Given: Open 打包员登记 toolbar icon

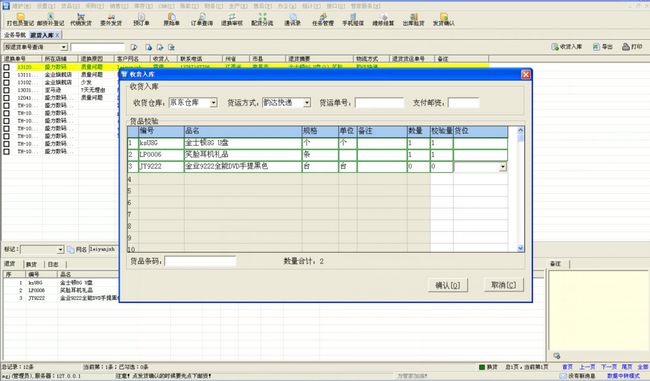Looking at the screenshot, I should pyautogui.click(x=20, y=19).
